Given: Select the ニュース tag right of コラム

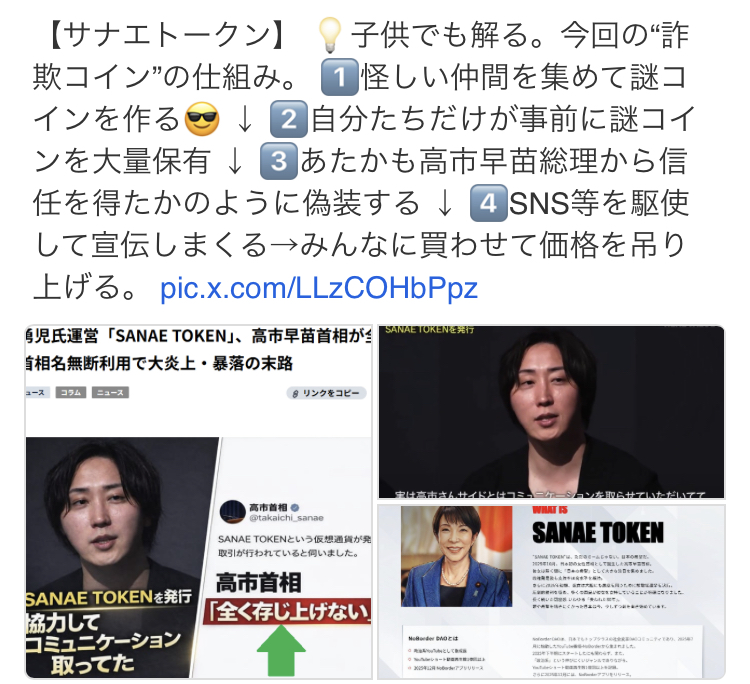Looking at the screenshot, I should point(110,393).
